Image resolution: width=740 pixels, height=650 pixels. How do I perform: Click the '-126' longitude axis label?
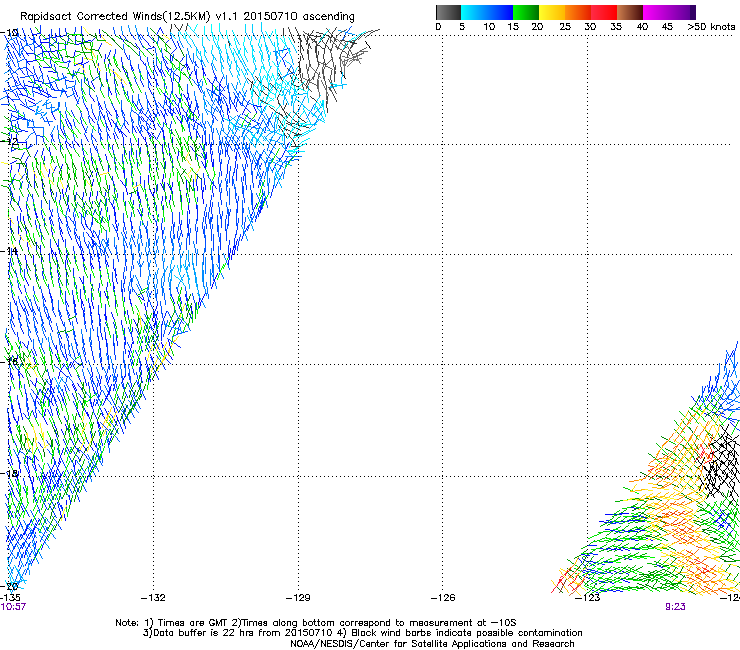(443, 598)
